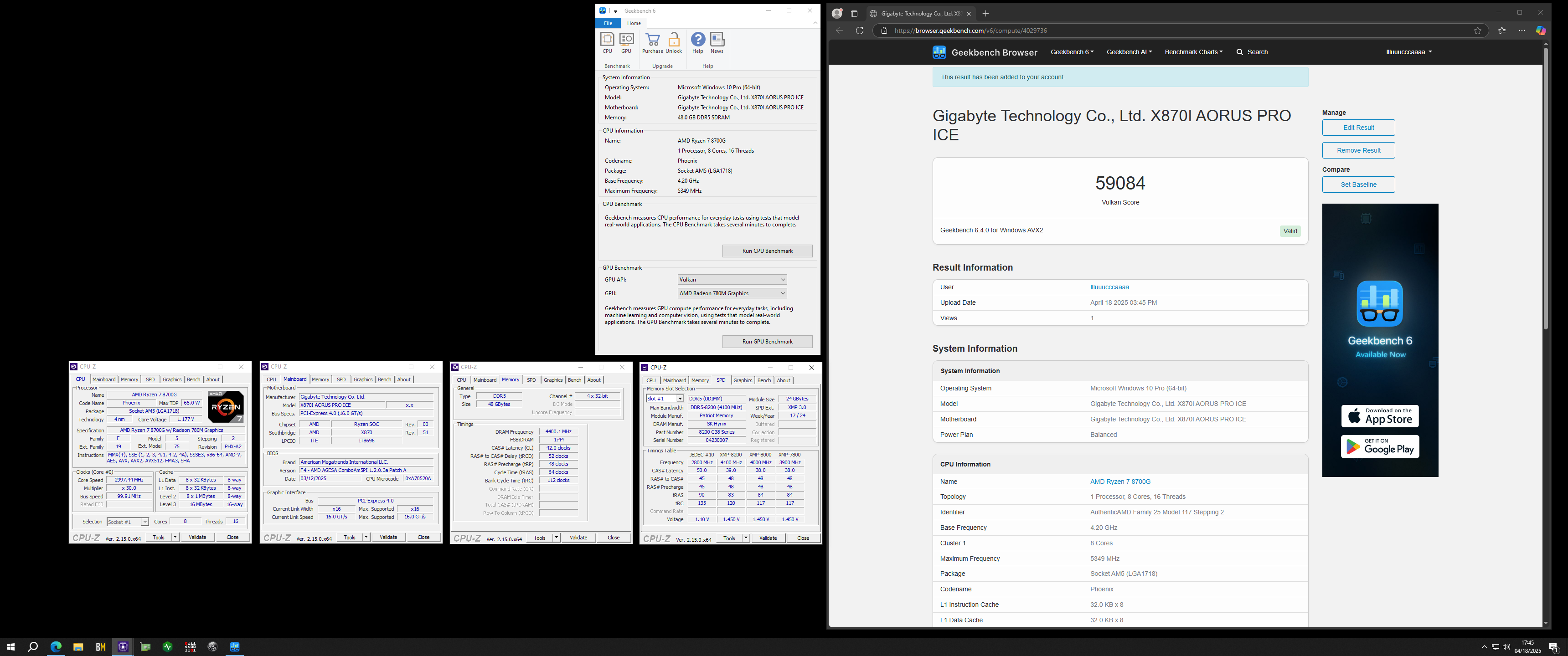Go back using the browser back arrow
This screenshot has height=656, width=1568.
tap(840, 31)
